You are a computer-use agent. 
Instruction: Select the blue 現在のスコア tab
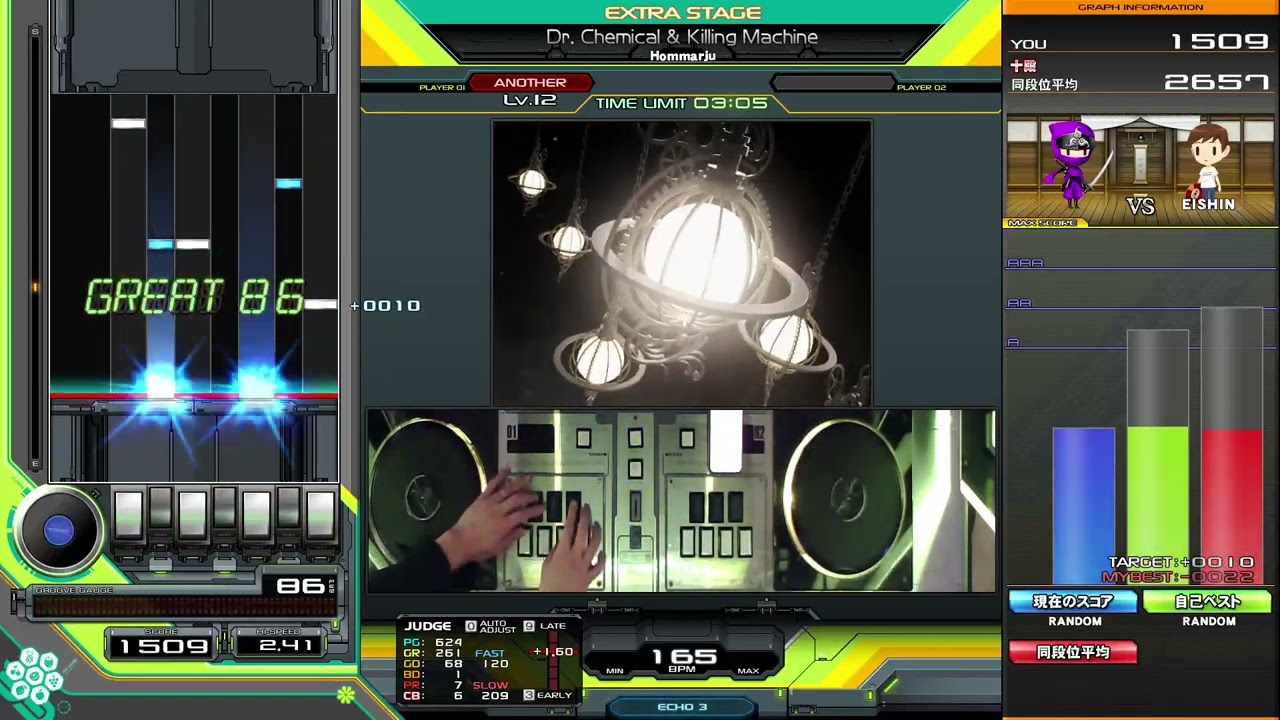click(x=1073, y=602)
